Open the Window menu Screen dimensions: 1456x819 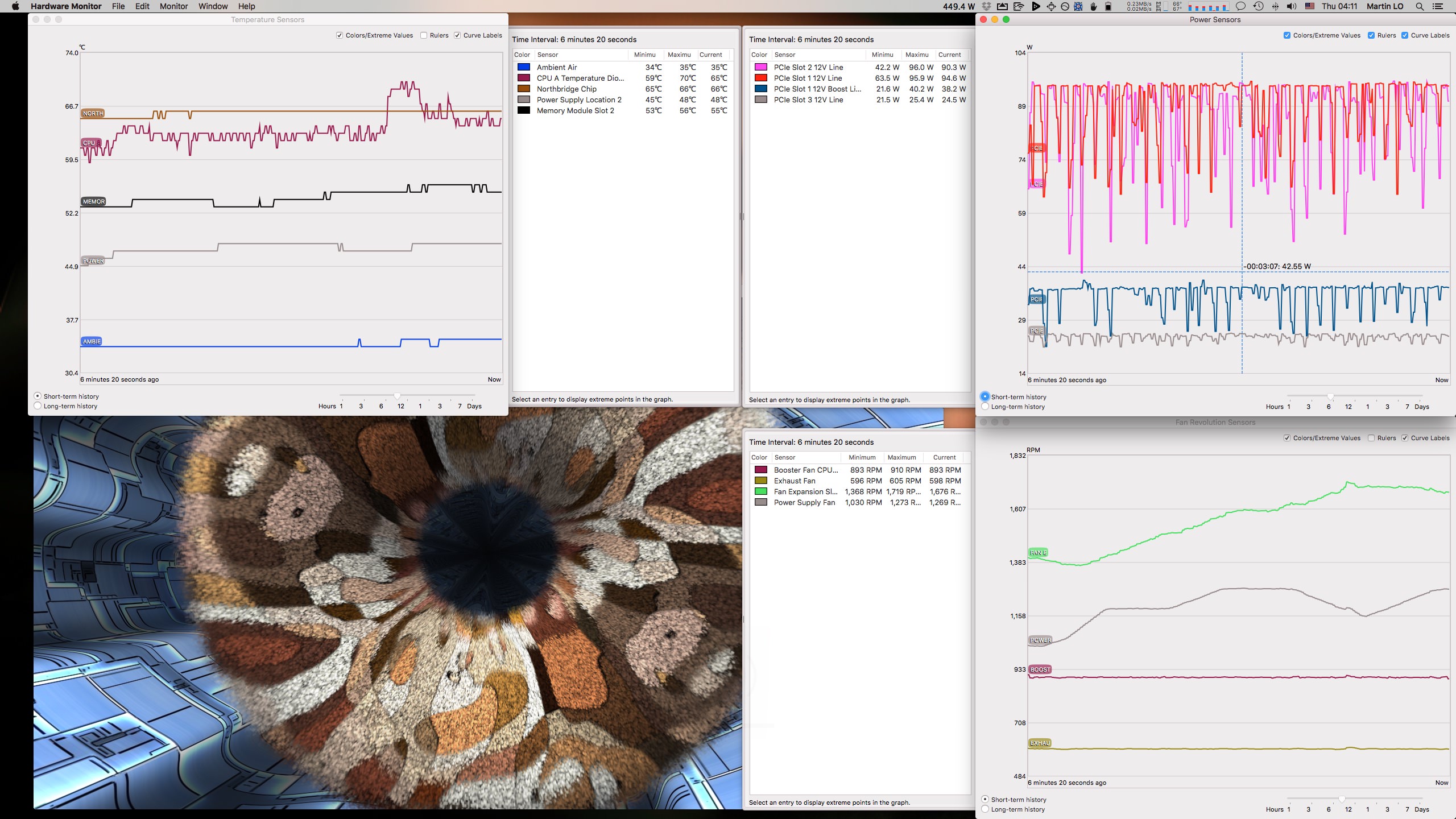click(213, 6)
